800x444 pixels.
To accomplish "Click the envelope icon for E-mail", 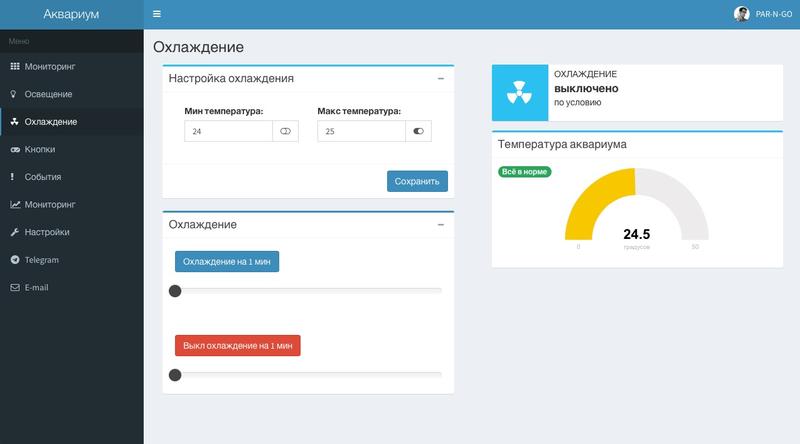I will tap(14, 288).
